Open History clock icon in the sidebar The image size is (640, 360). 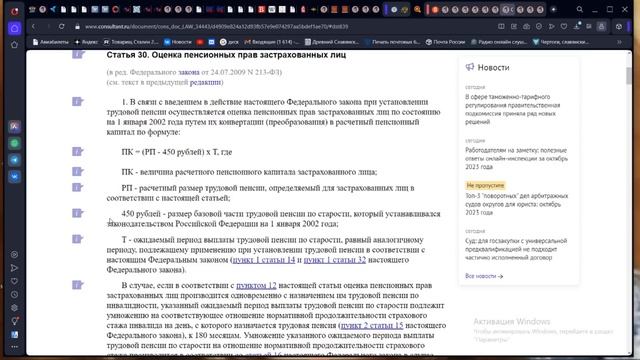(x=14, y=294)
